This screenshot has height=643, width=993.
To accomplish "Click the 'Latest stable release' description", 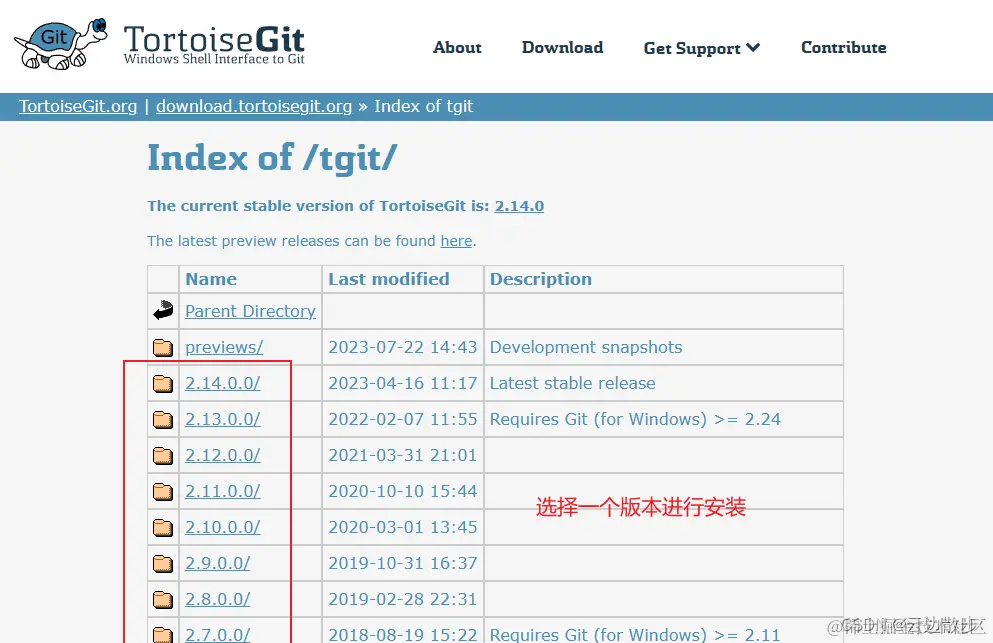I will point(573,383).
